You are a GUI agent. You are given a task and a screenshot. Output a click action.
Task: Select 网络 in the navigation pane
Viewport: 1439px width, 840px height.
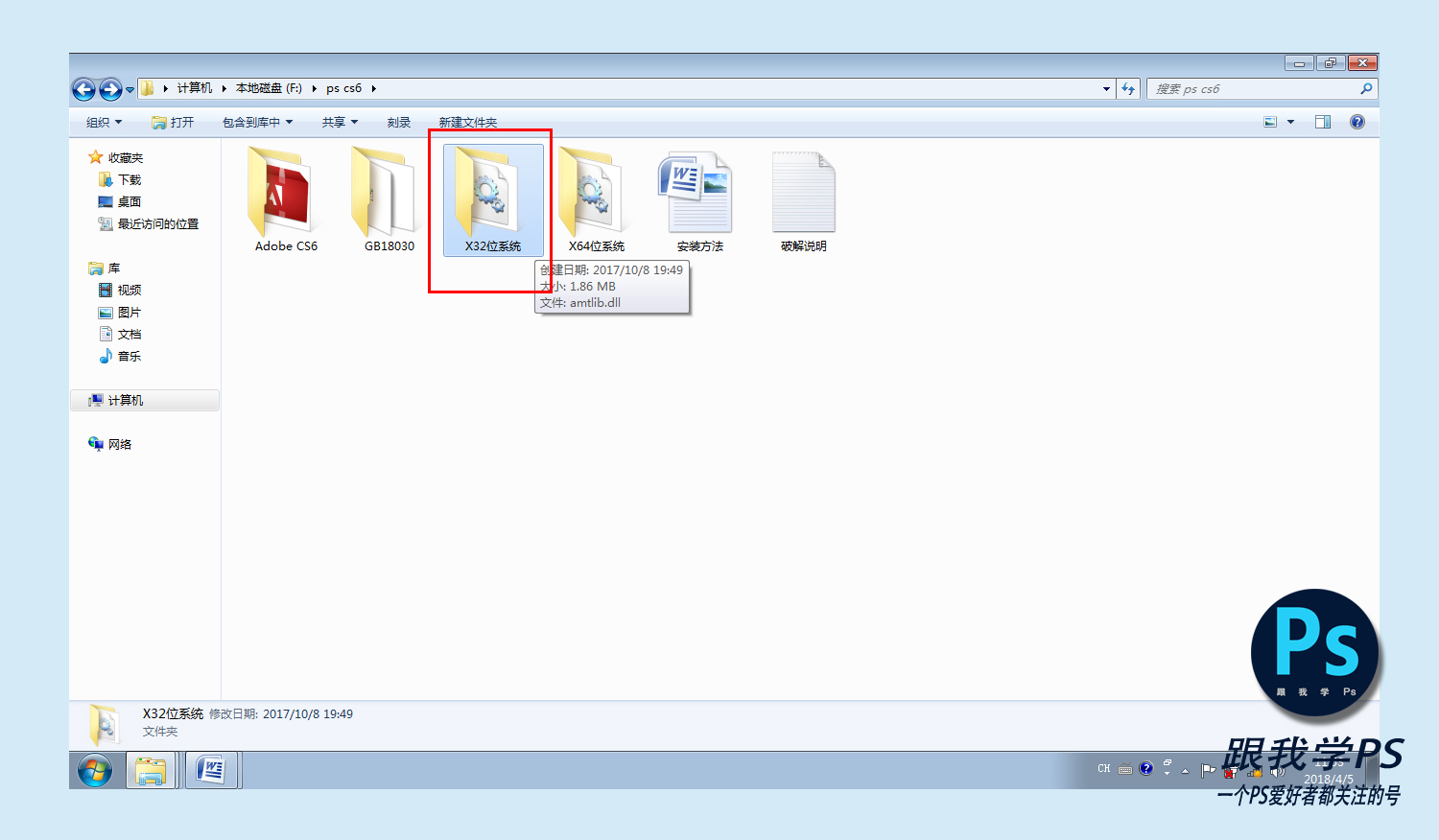[x=109, y=444]
